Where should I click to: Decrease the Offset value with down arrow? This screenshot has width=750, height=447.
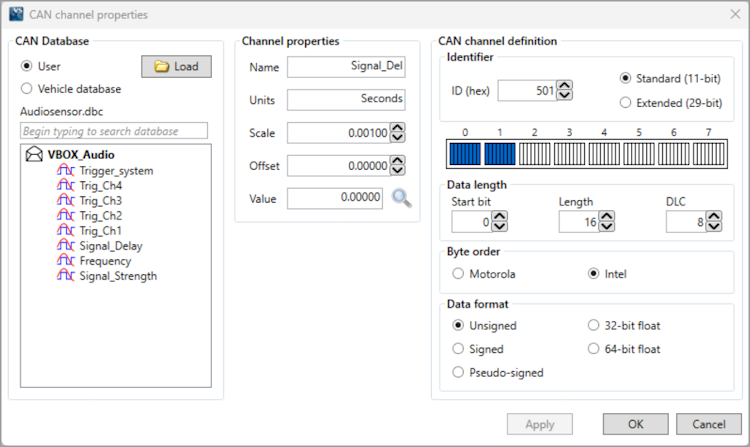pyautogui.click(x=397, y=171)
